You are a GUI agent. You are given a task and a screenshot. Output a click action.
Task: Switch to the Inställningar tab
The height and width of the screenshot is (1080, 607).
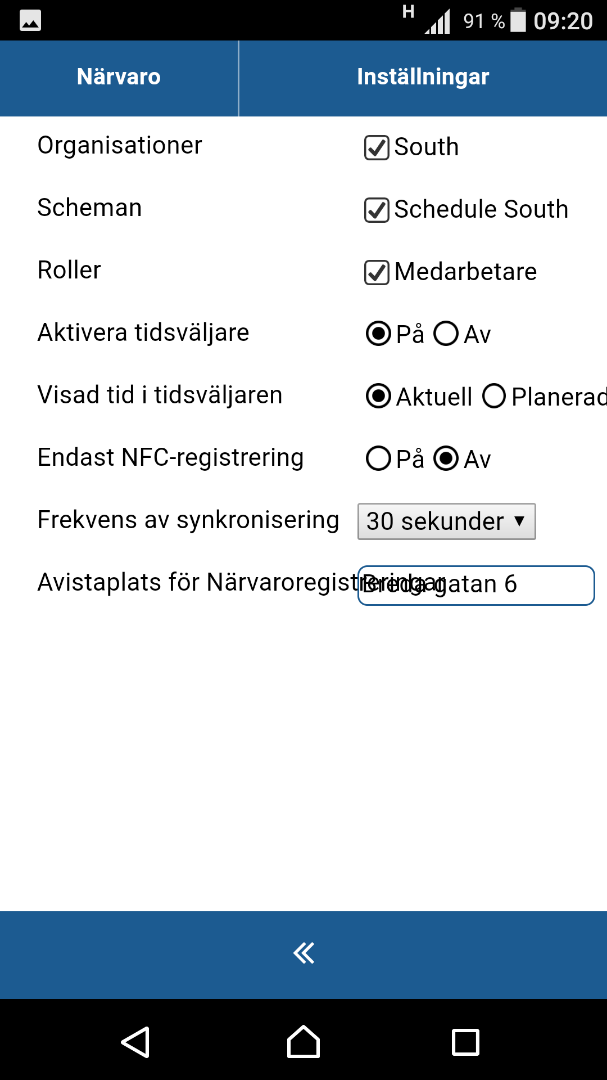(x=423, y=77)
